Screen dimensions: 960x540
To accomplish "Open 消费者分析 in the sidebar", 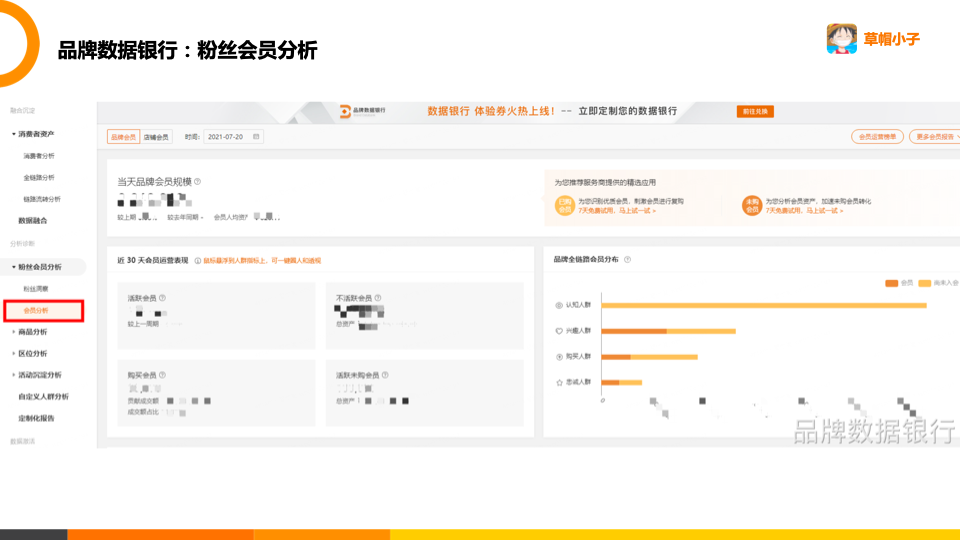I will [39, 156].
